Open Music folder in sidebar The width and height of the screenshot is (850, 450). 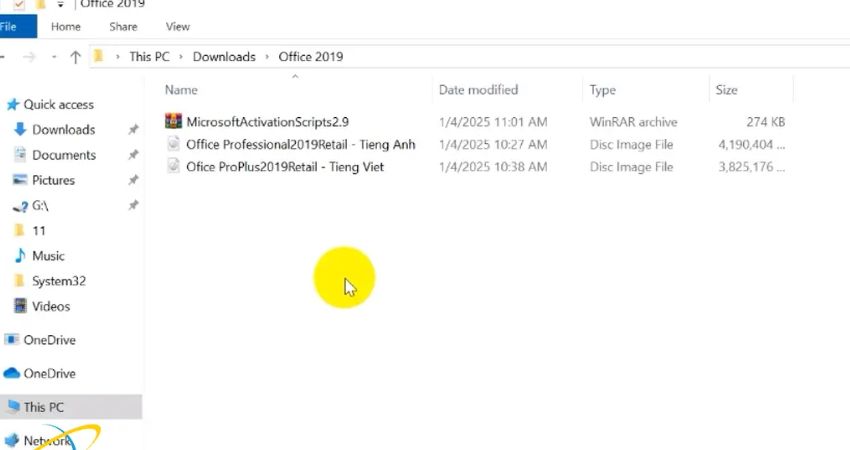click(x=48, y=256)
